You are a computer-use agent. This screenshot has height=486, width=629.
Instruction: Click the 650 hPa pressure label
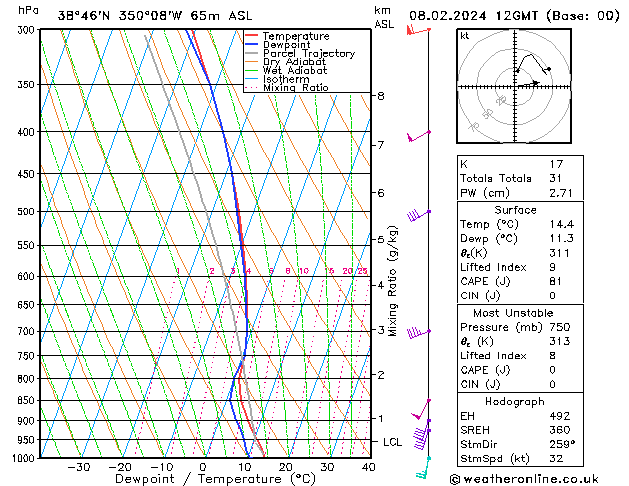(28, 305)
